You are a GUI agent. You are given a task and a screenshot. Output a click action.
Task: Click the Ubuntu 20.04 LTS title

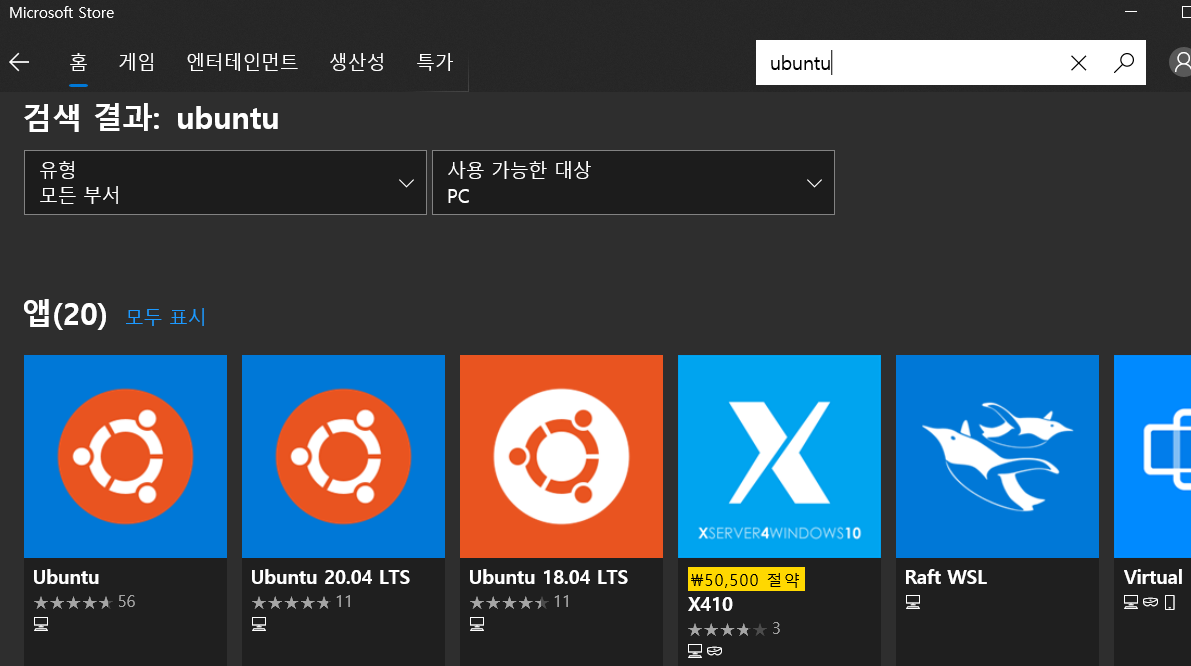(330, 577)
